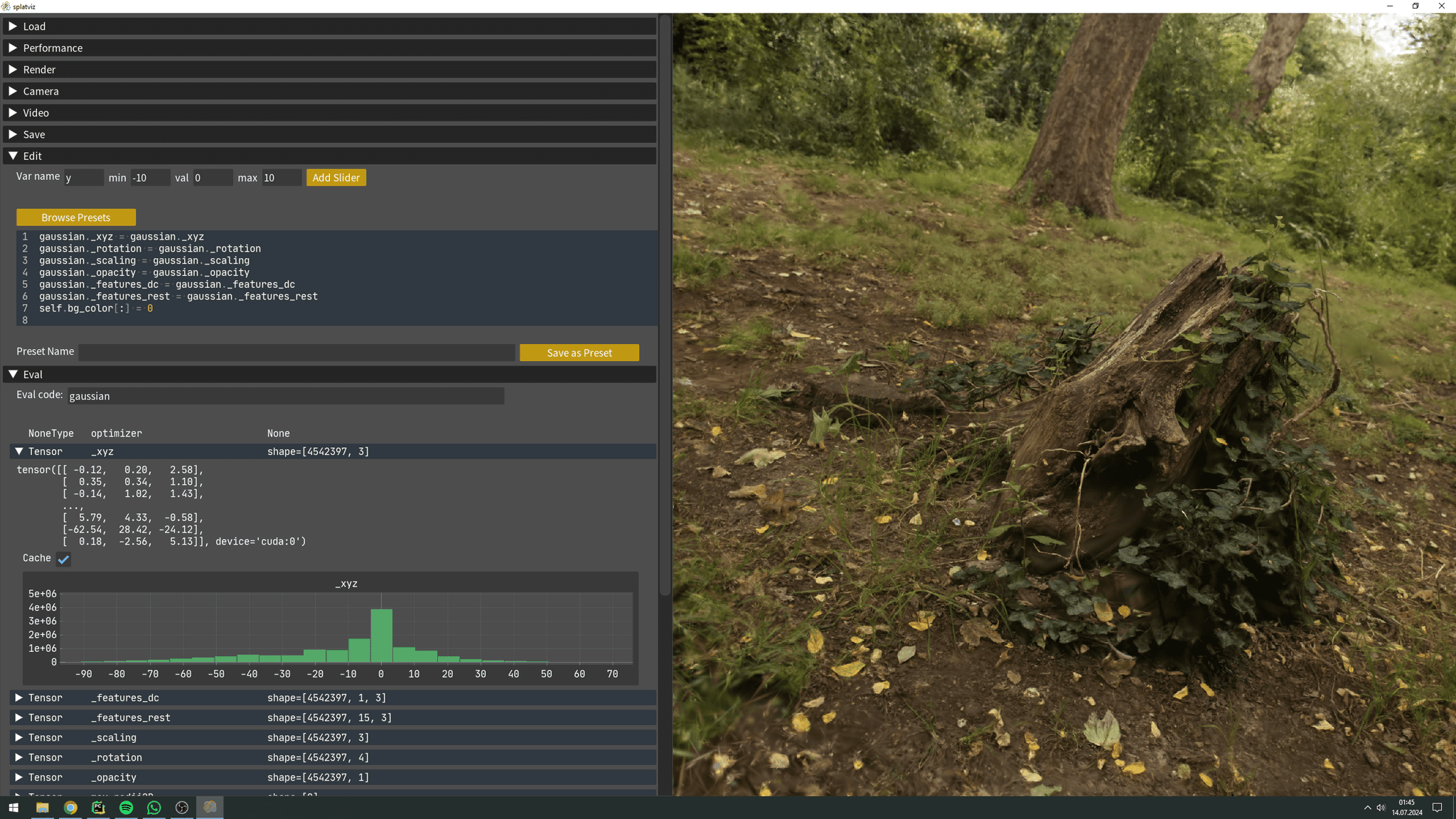Open OBS Studio from the taskbar
This screenshot has width=1456, height=819.
182,808
